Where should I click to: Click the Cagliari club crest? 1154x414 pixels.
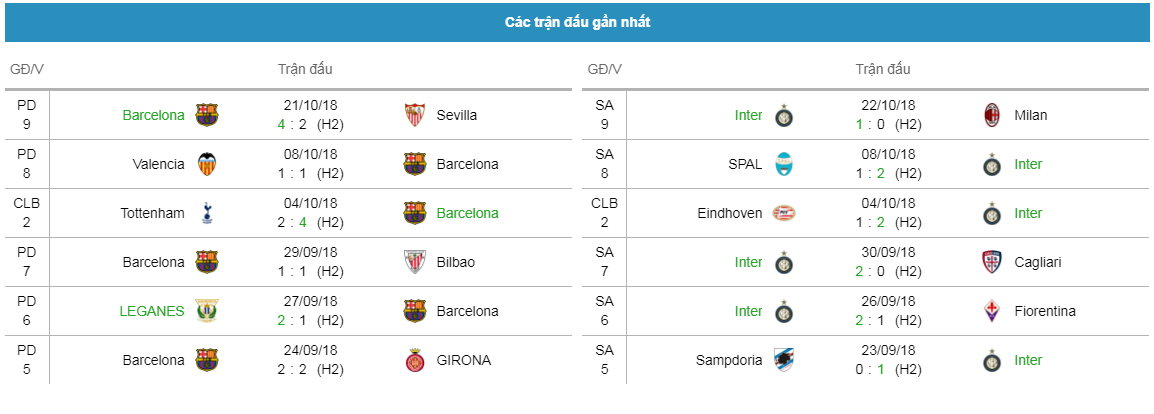(993, 262)
